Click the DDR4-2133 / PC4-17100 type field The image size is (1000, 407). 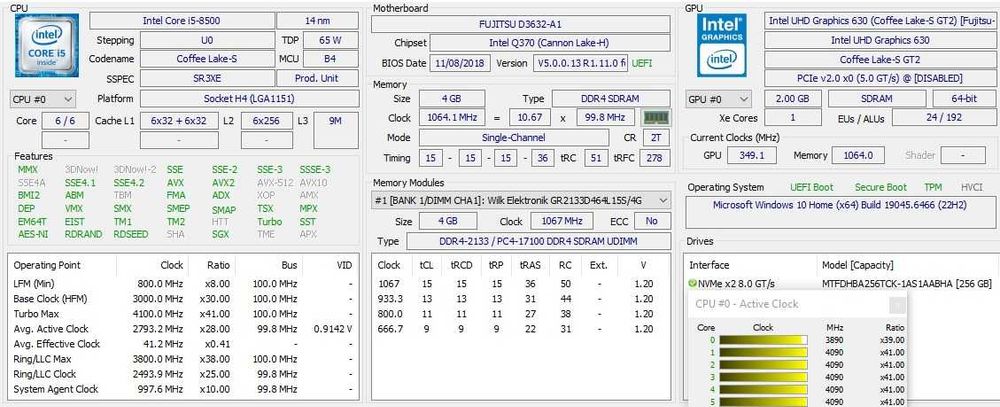(x=539, y=242)
